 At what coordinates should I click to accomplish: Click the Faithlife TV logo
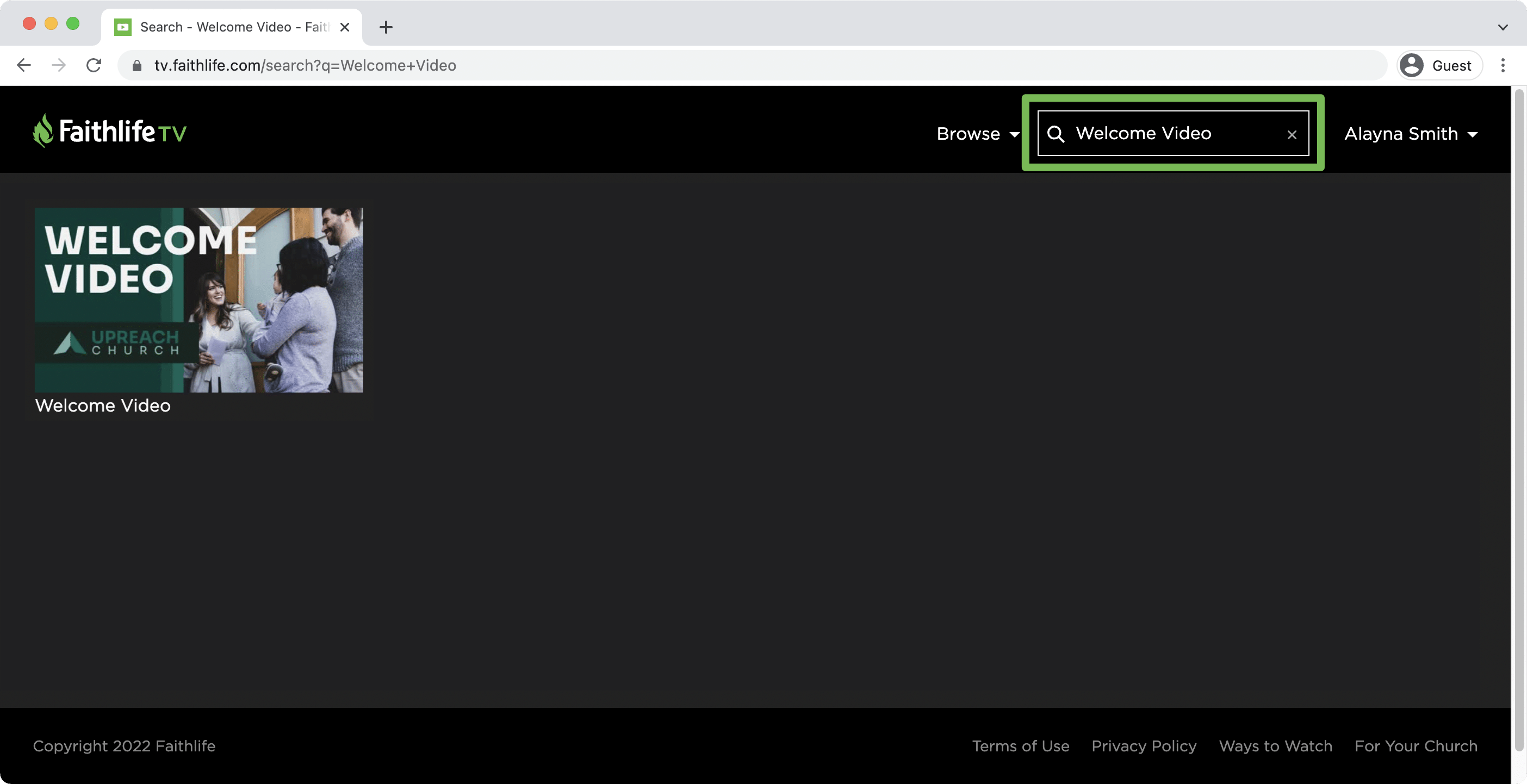[x=110, y=131]
